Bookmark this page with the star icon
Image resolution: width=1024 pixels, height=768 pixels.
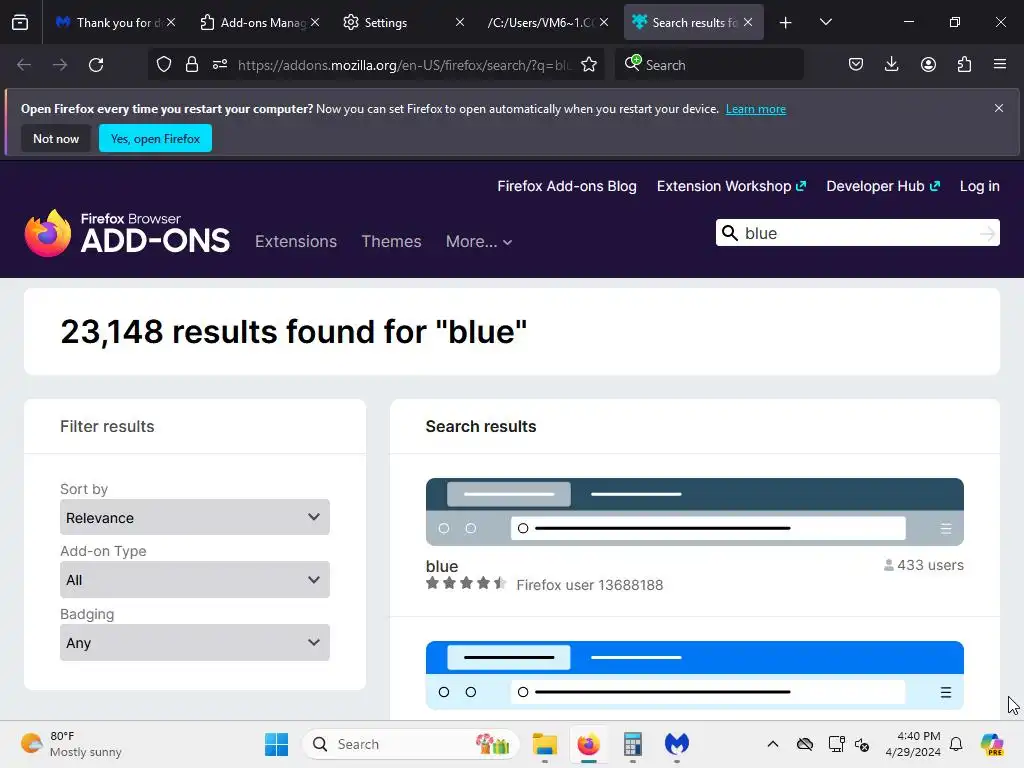pyautogui.click(x=589, y=65)
